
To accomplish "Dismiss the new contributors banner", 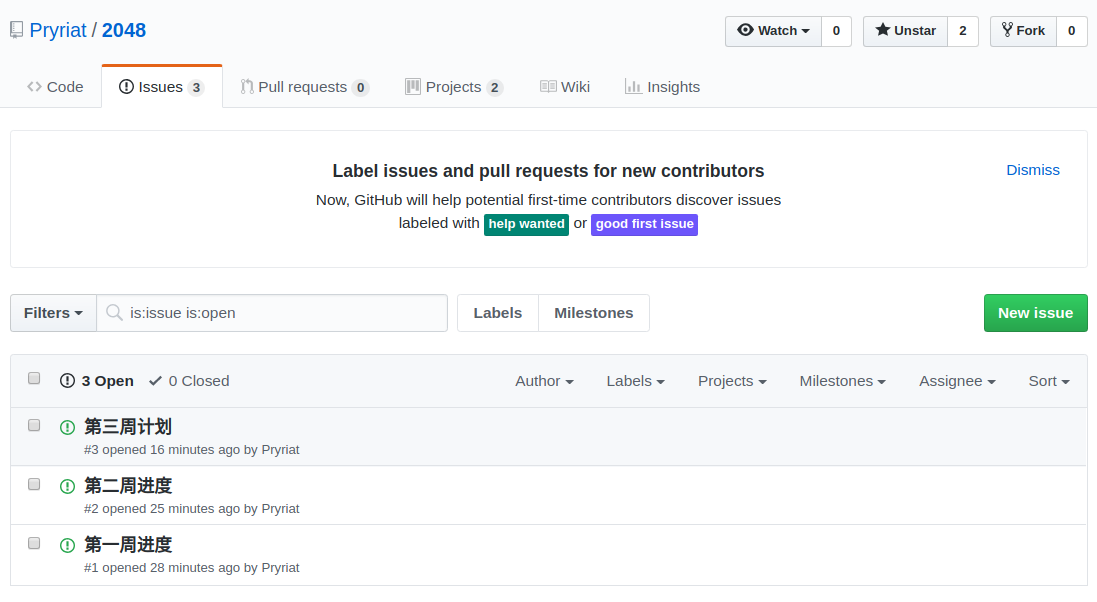I will coord(1033,170).
